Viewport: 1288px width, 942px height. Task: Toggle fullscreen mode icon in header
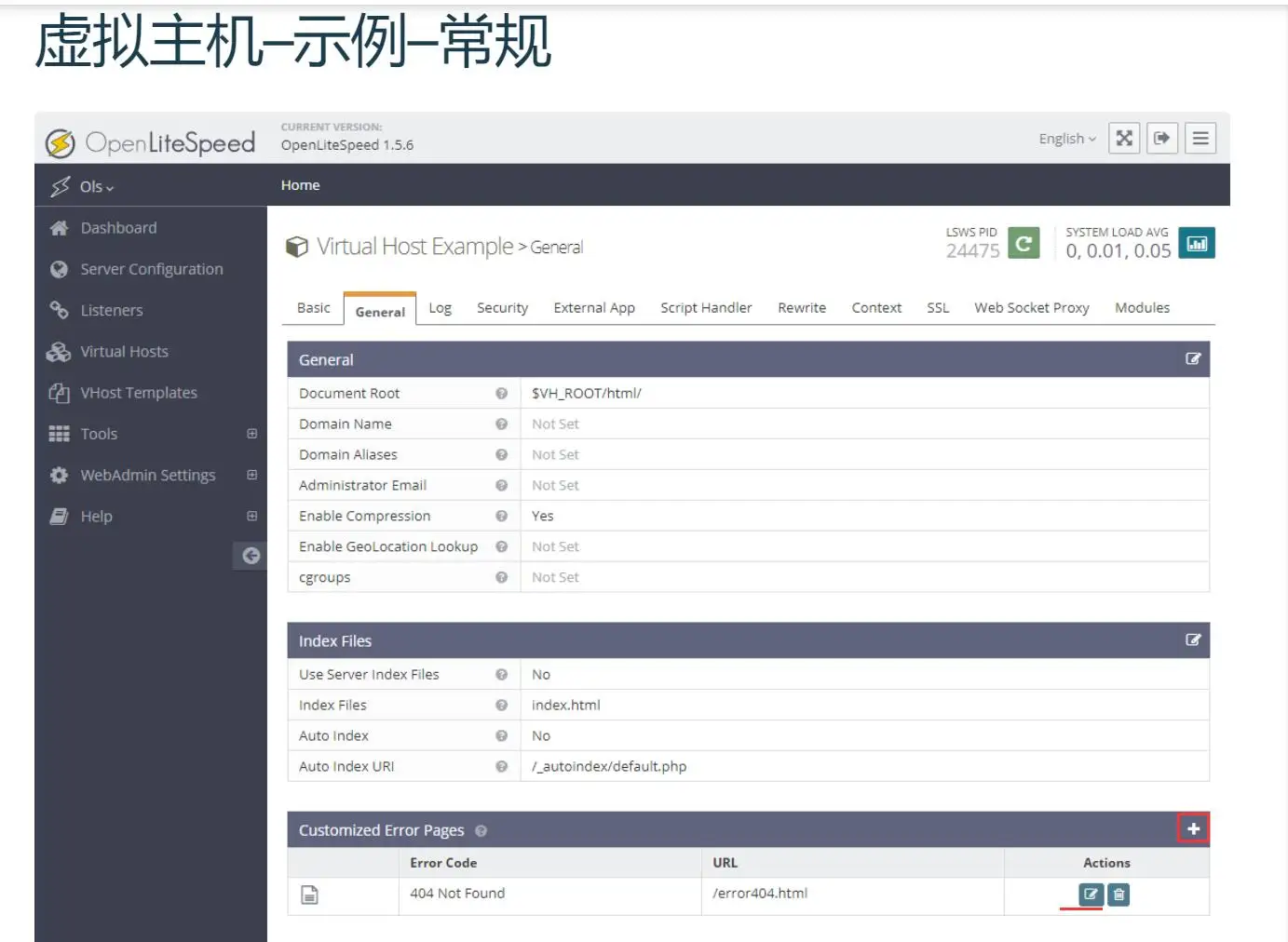[1124, 139]
